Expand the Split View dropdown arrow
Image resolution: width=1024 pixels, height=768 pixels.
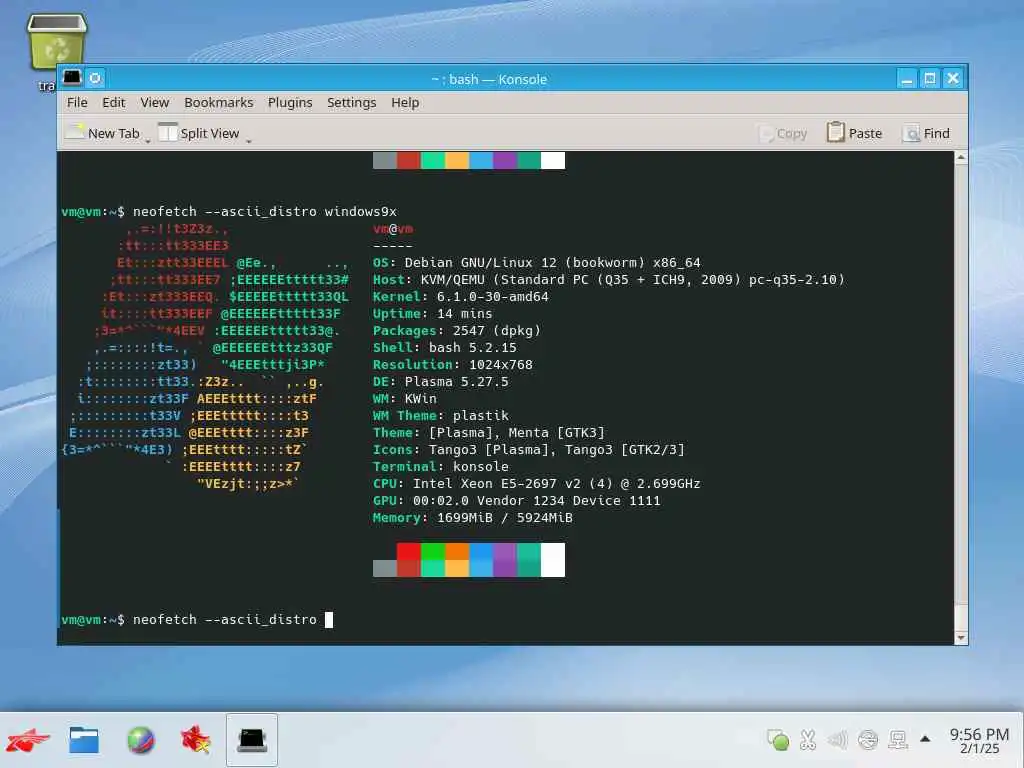tap(248, 140)
